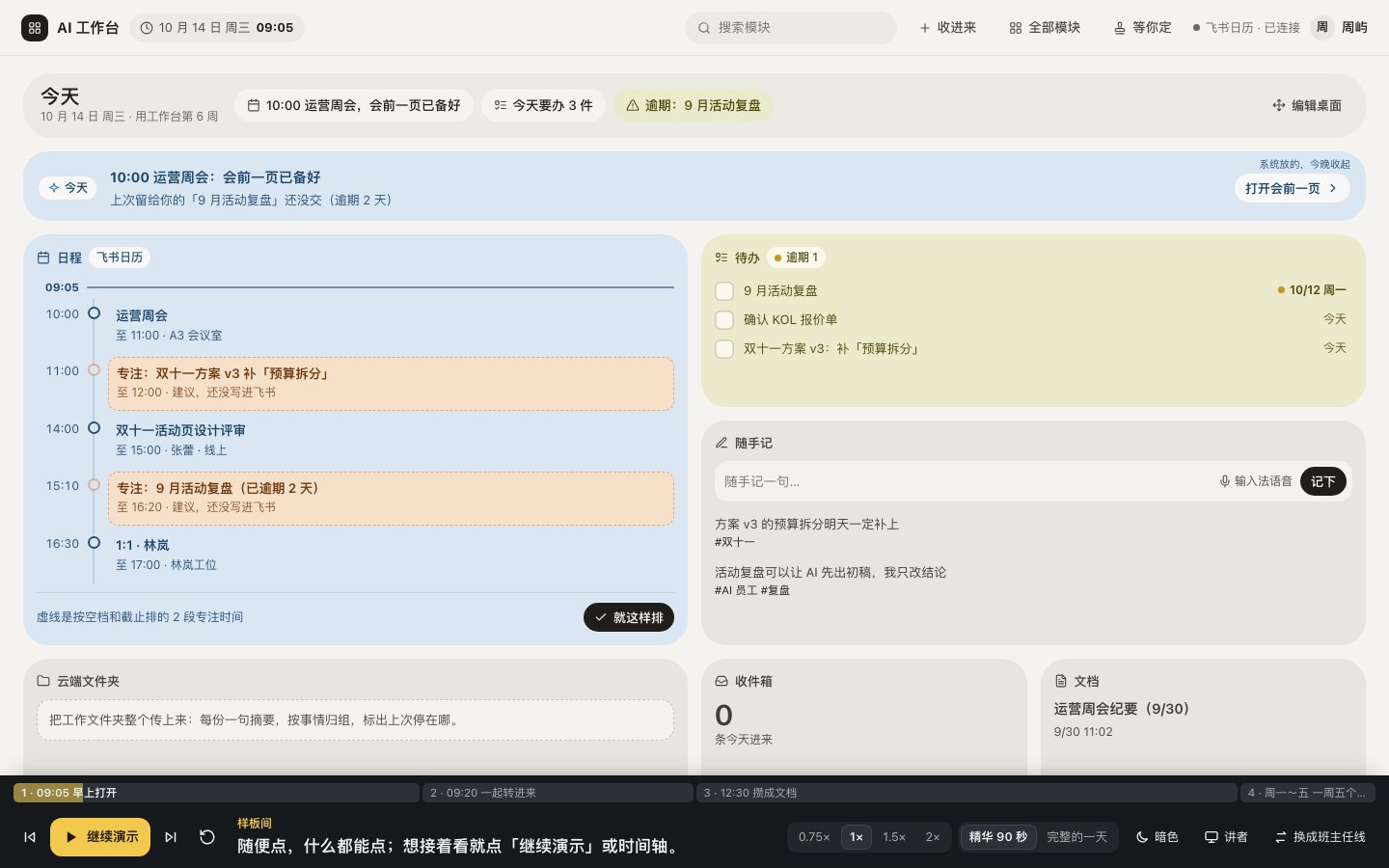
Task: Set playback speed to 1.5×
Action: (x=894, y=837)
